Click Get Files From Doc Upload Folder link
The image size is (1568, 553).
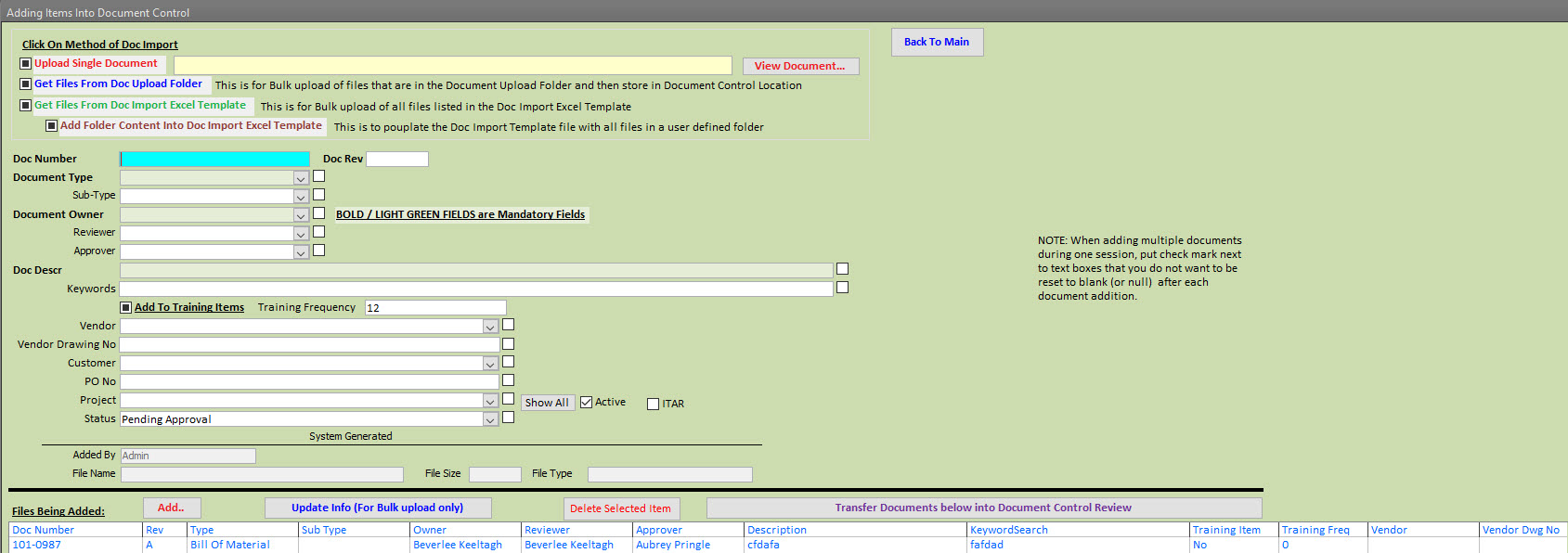pyautogui.click(x=119, y=84)
